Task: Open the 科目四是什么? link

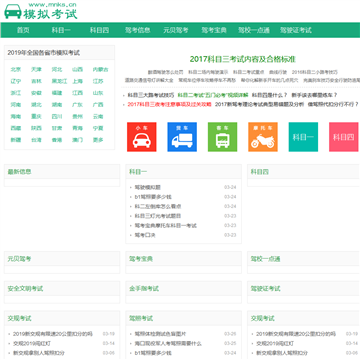Action: click(269, 95)
